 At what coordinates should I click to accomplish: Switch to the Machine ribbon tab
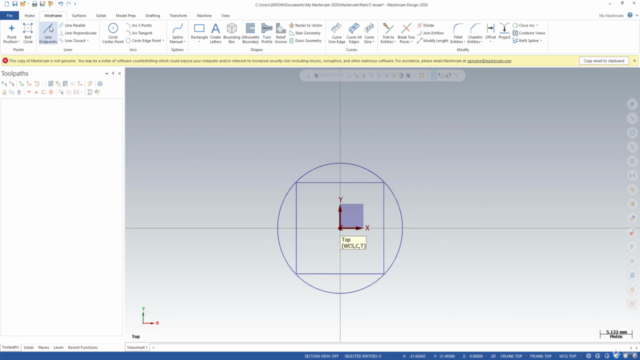click(204, 16)
